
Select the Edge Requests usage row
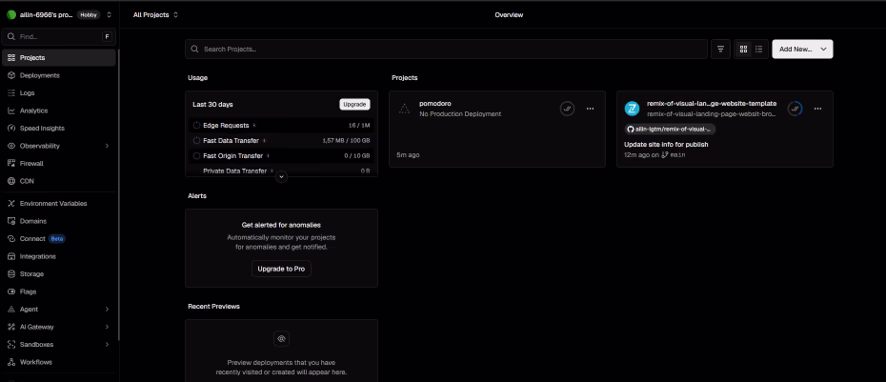(x=281, y=125)
